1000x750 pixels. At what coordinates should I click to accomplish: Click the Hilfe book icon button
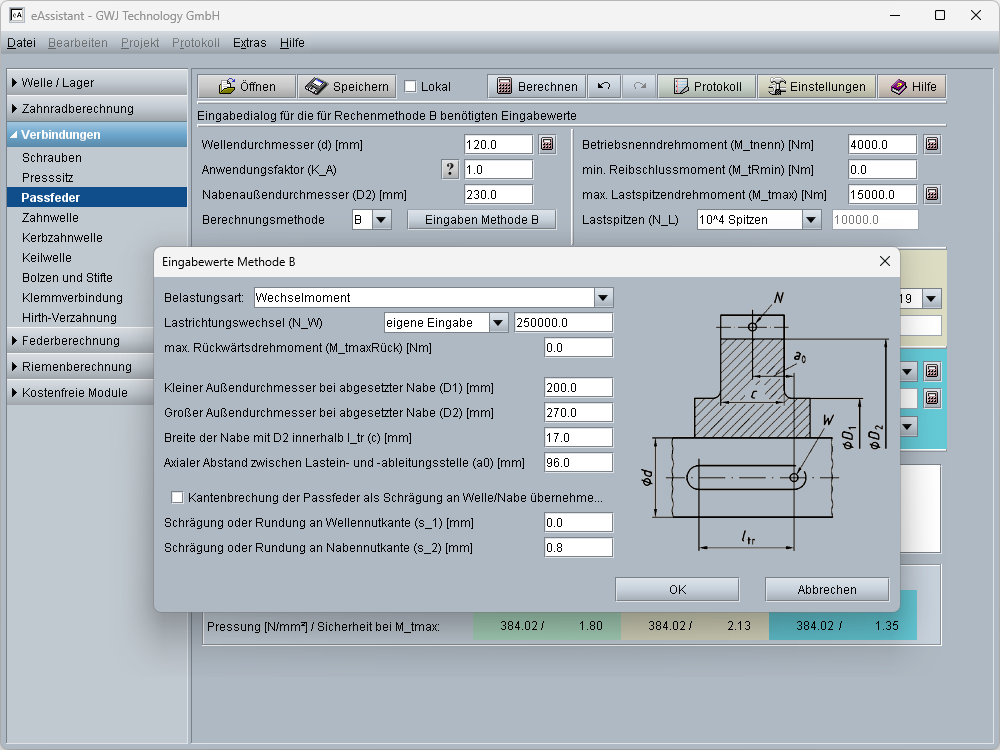point(912,87)
